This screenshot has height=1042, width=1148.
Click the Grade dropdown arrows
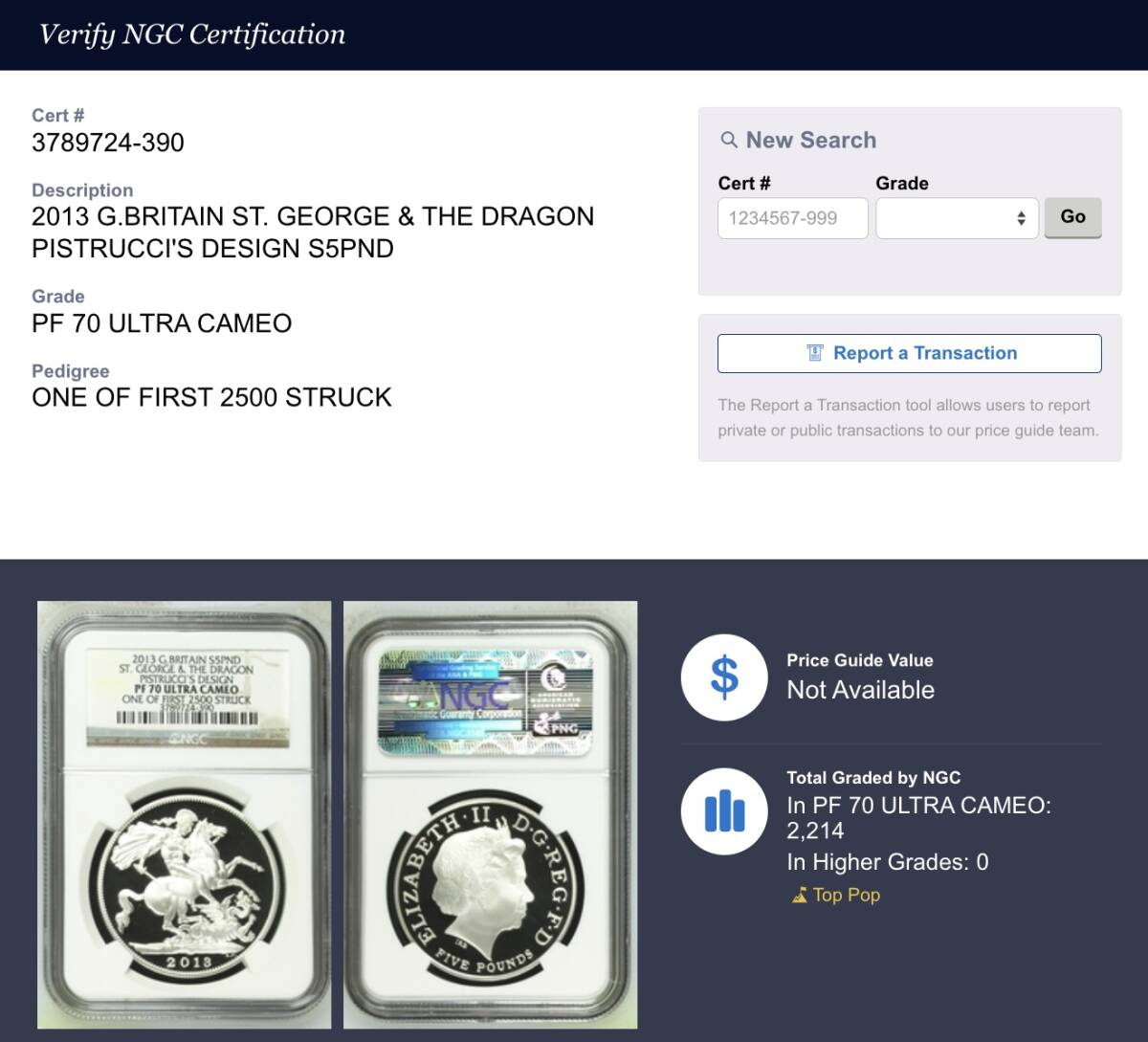[x=1021, y=218]
